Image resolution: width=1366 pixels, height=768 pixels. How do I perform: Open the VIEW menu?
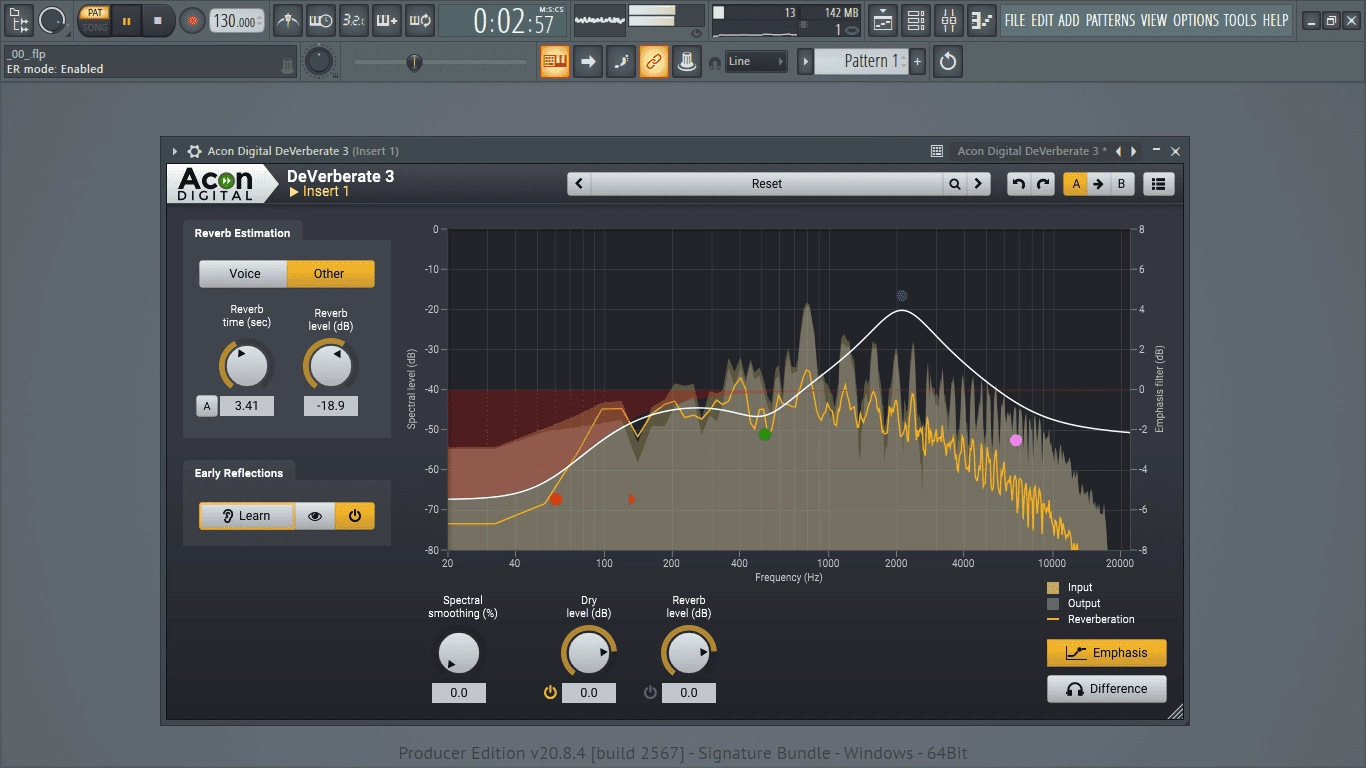click(1154, 20)
